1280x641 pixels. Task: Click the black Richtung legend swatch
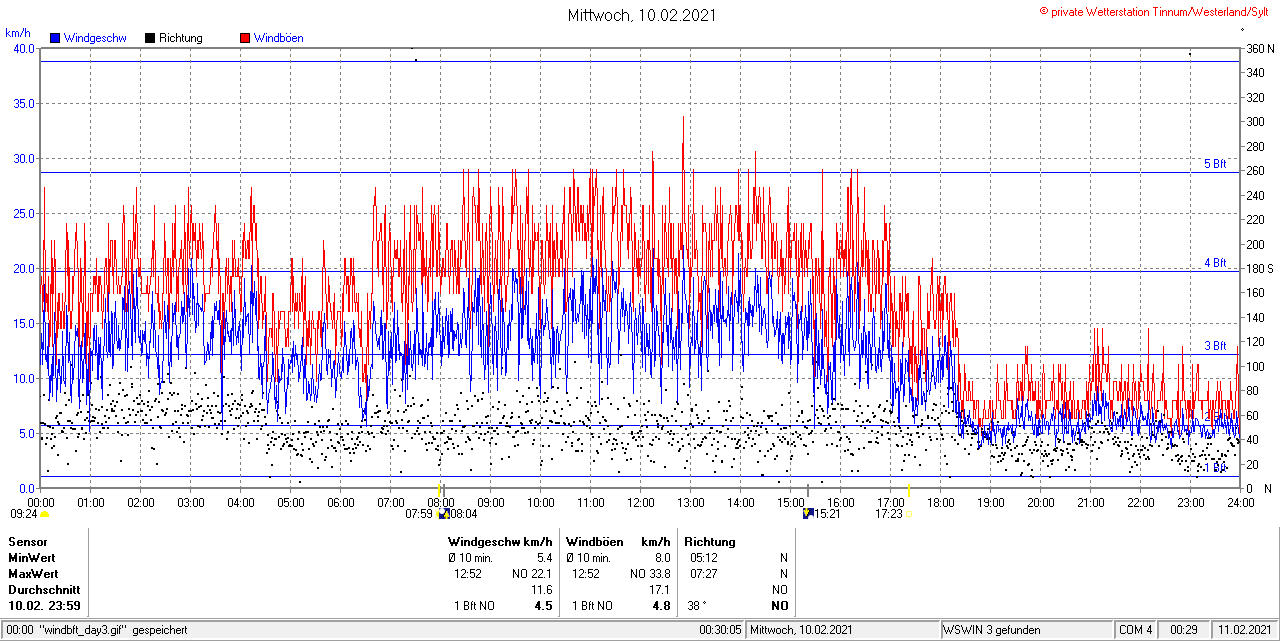coord(150,38)
